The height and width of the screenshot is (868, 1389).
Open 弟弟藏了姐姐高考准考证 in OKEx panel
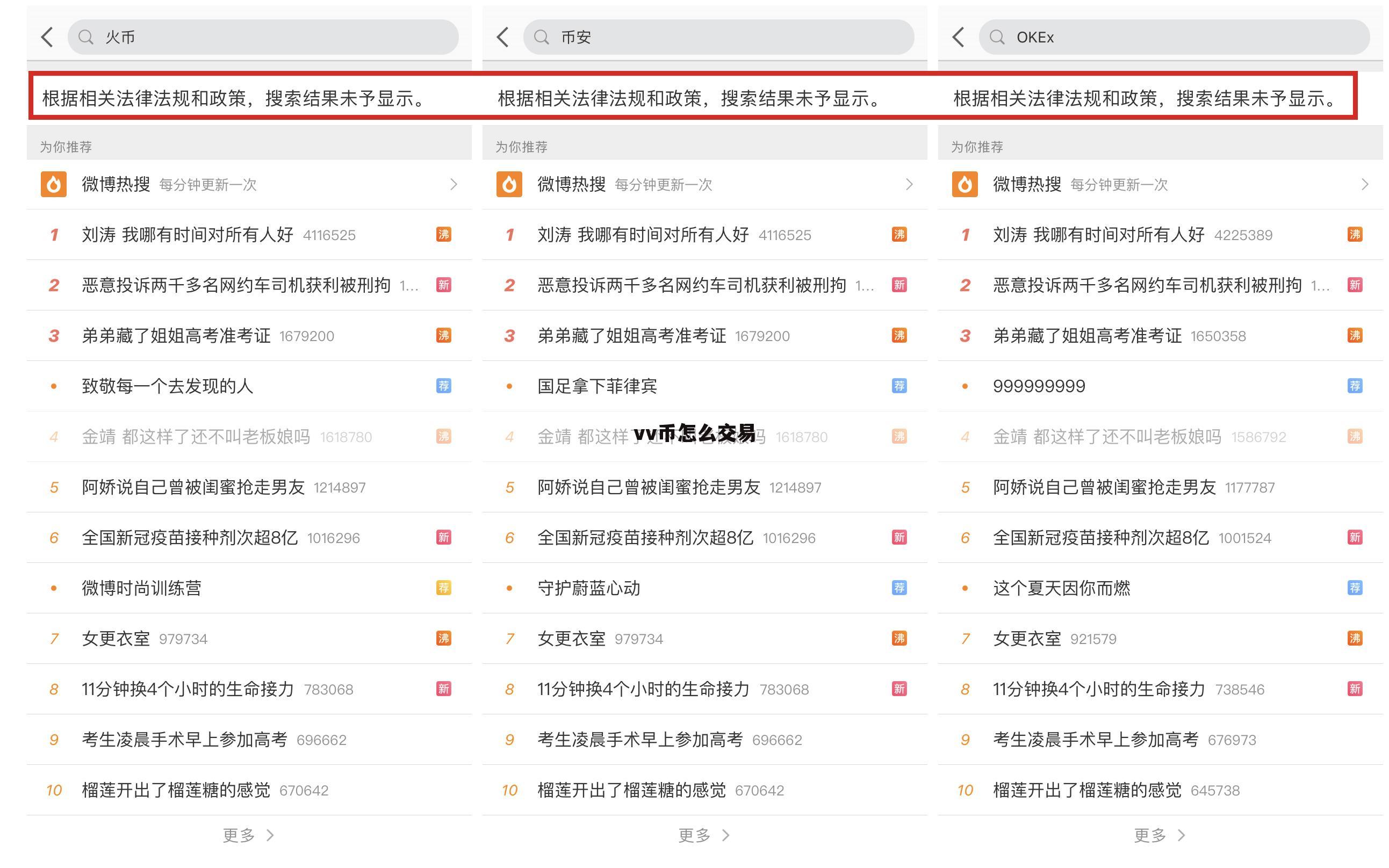click(1087, 336)
